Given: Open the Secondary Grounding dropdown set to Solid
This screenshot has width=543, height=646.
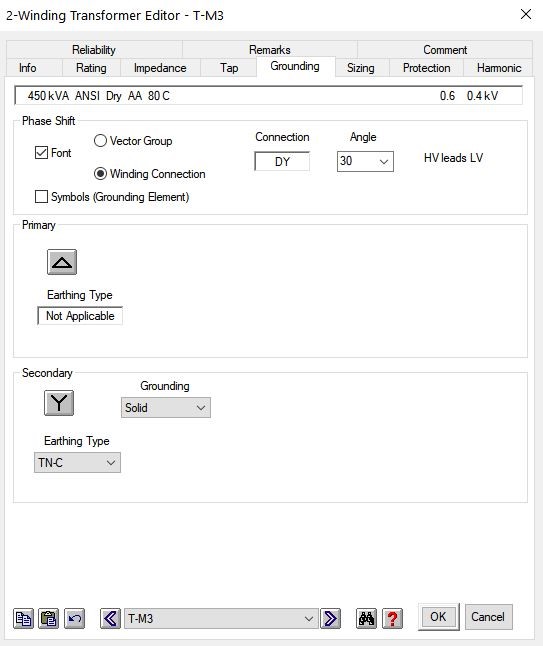Looking at the screenshot, I should point(166,407).
